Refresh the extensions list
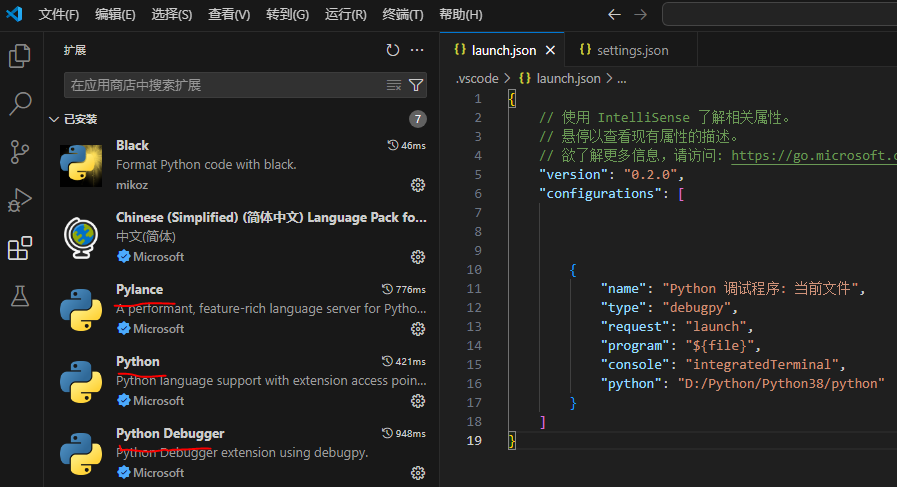Image resolution: width=897 pixels, height=487 pixels. 392,50
